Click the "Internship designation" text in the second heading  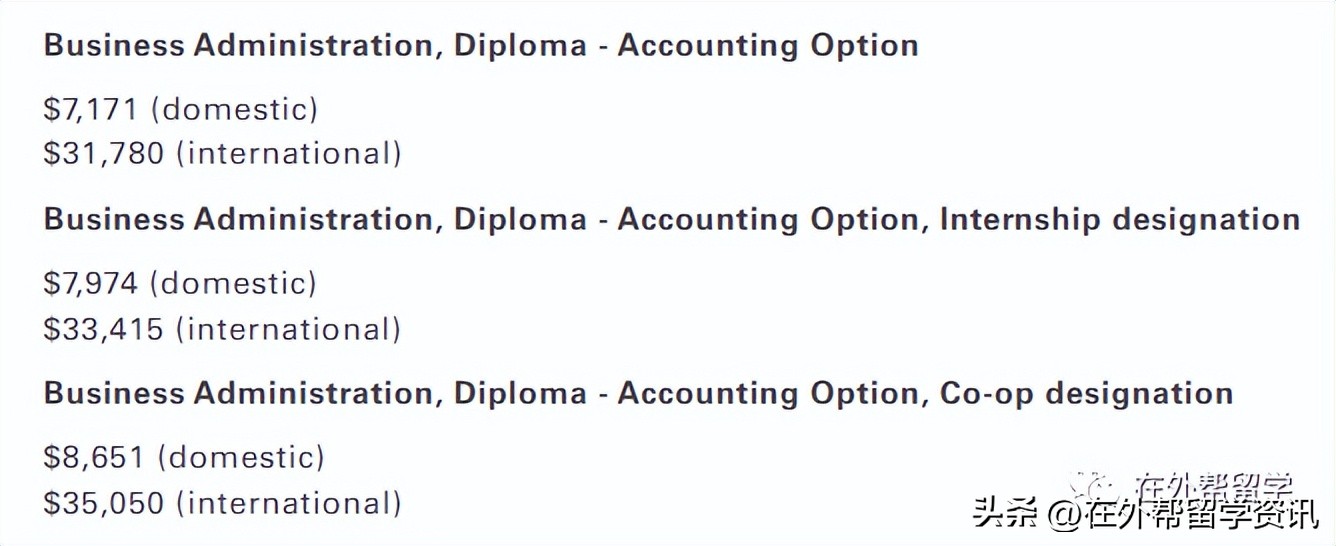click(x=1119, y=220)
